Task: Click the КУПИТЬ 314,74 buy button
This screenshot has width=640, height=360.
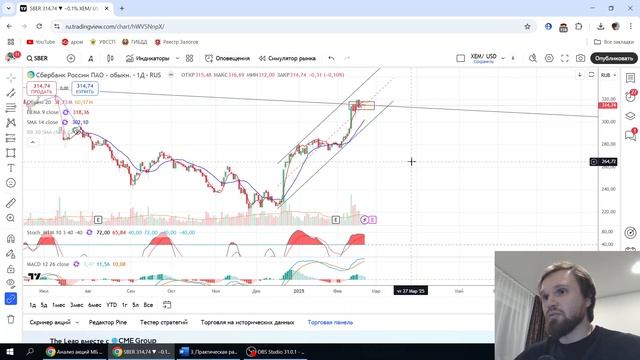Action: coord(85,89)
